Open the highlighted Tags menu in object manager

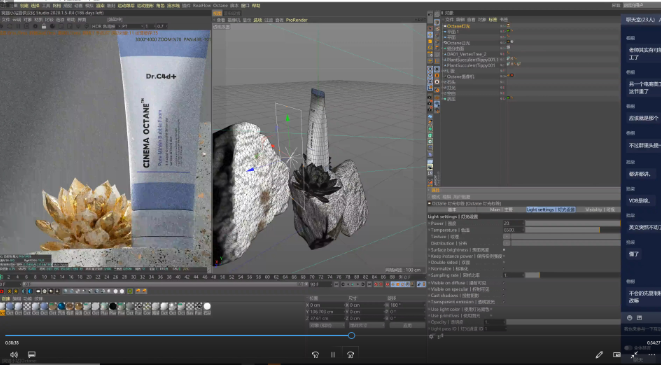pos(493,19)
